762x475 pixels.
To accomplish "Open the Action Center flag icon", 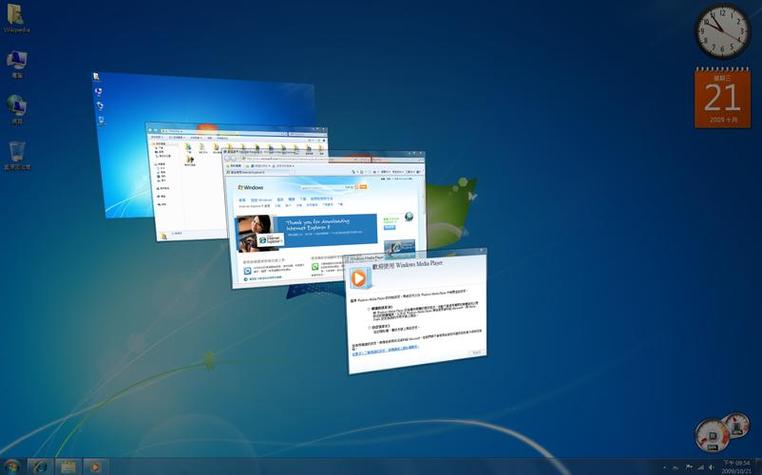I will pos(689,467).
